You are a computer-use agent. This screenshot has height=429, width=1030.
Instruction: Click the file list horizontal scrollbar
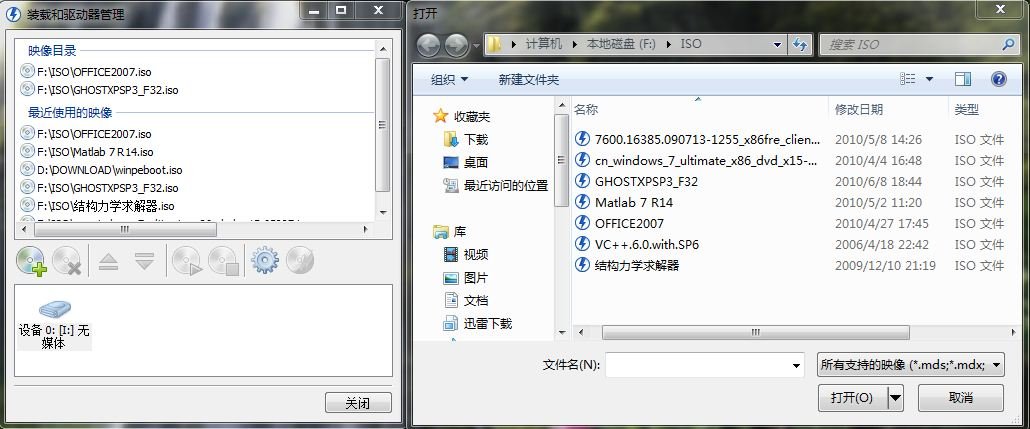(755, 333)
